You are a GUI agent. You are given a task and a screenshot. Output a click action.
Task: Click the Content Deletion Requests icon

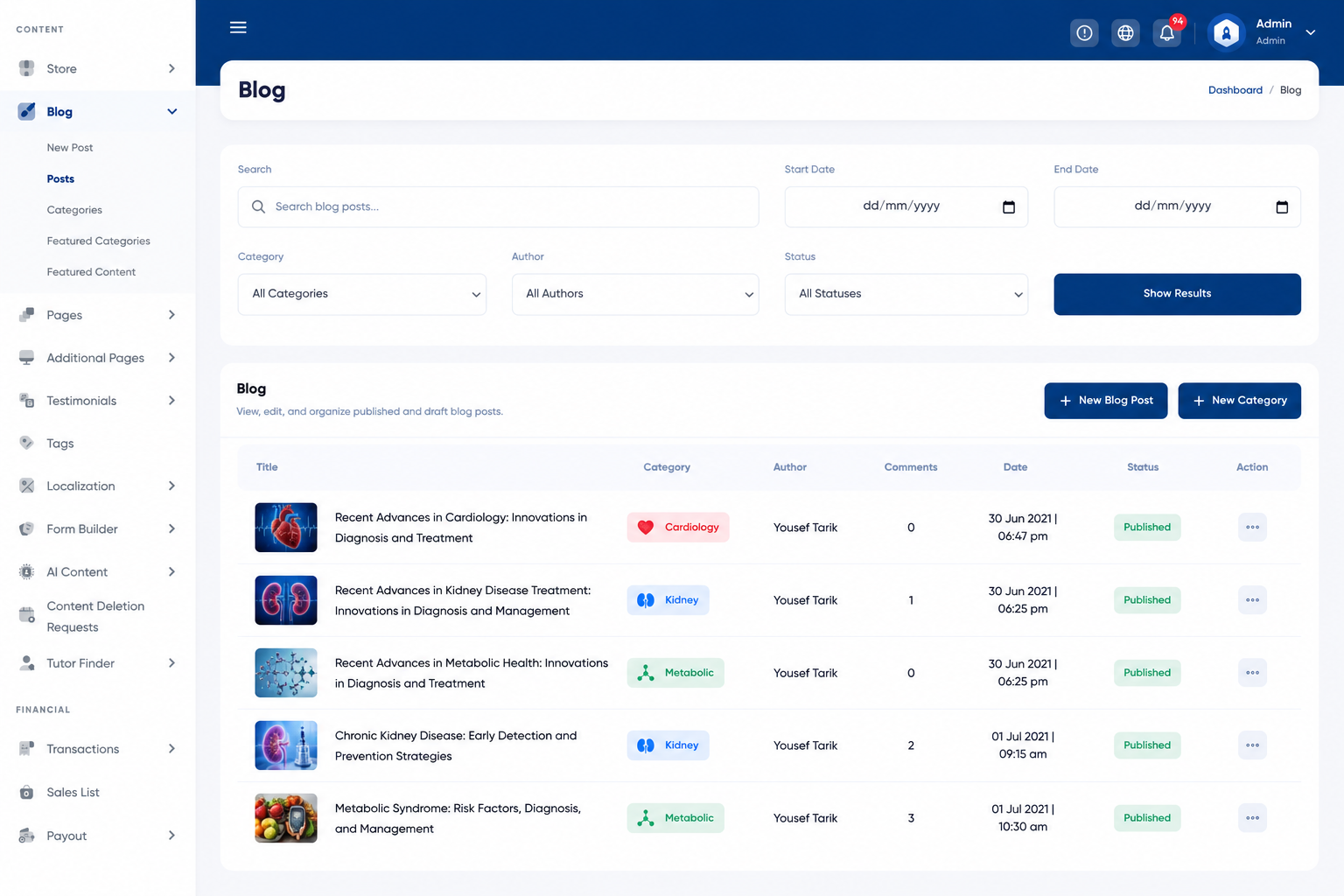27,614
